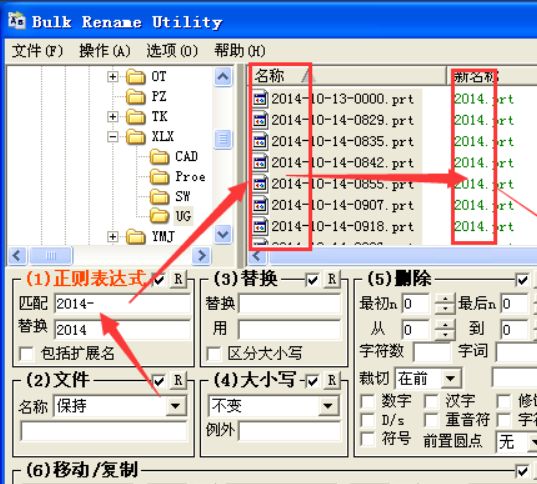Viewport: 537px width, 484px height.
Task: Select the OT folder icon
Action: tap(136, 77)
